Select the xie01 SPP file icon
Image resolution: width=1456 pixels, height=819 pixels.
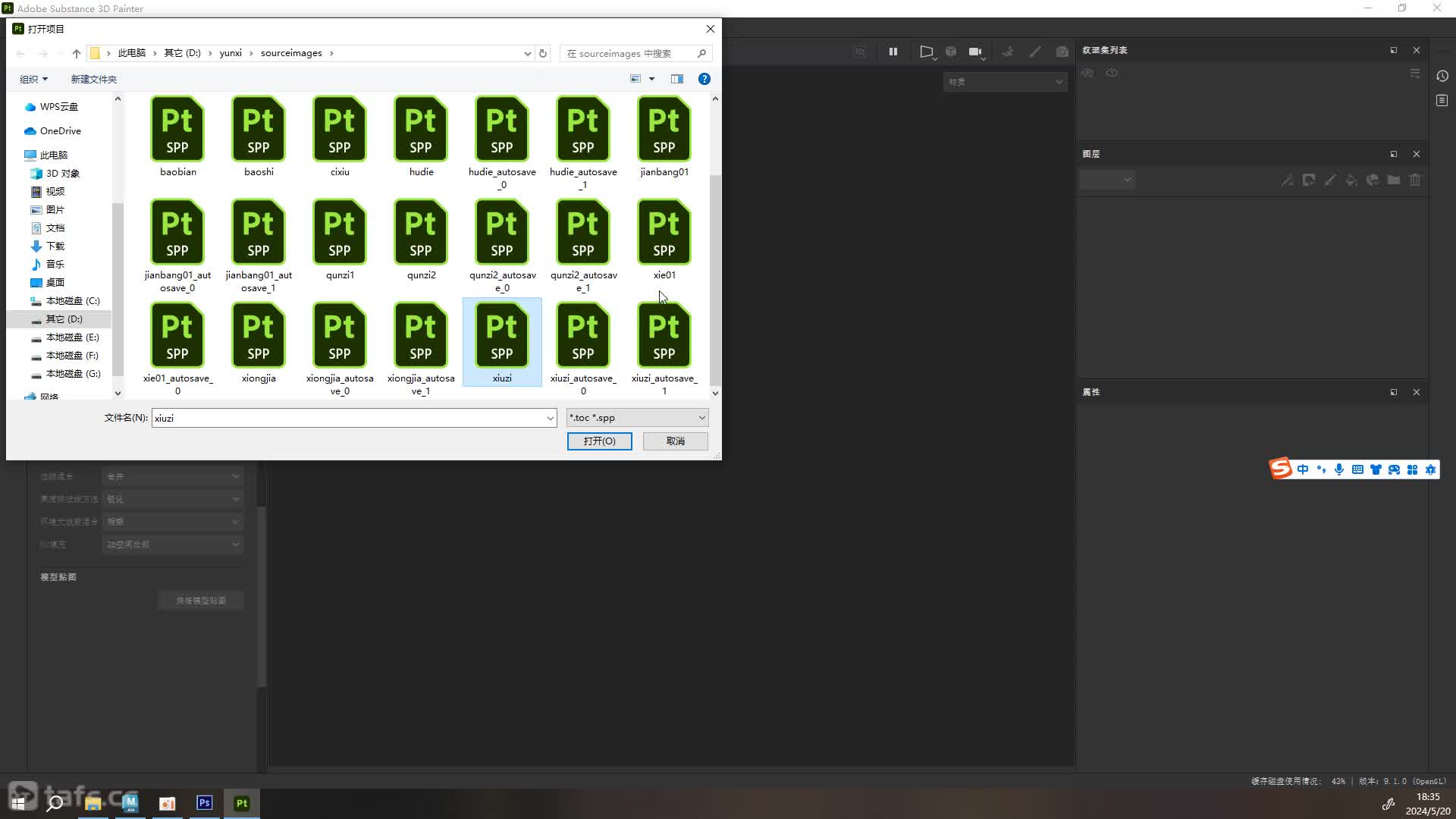664,232
